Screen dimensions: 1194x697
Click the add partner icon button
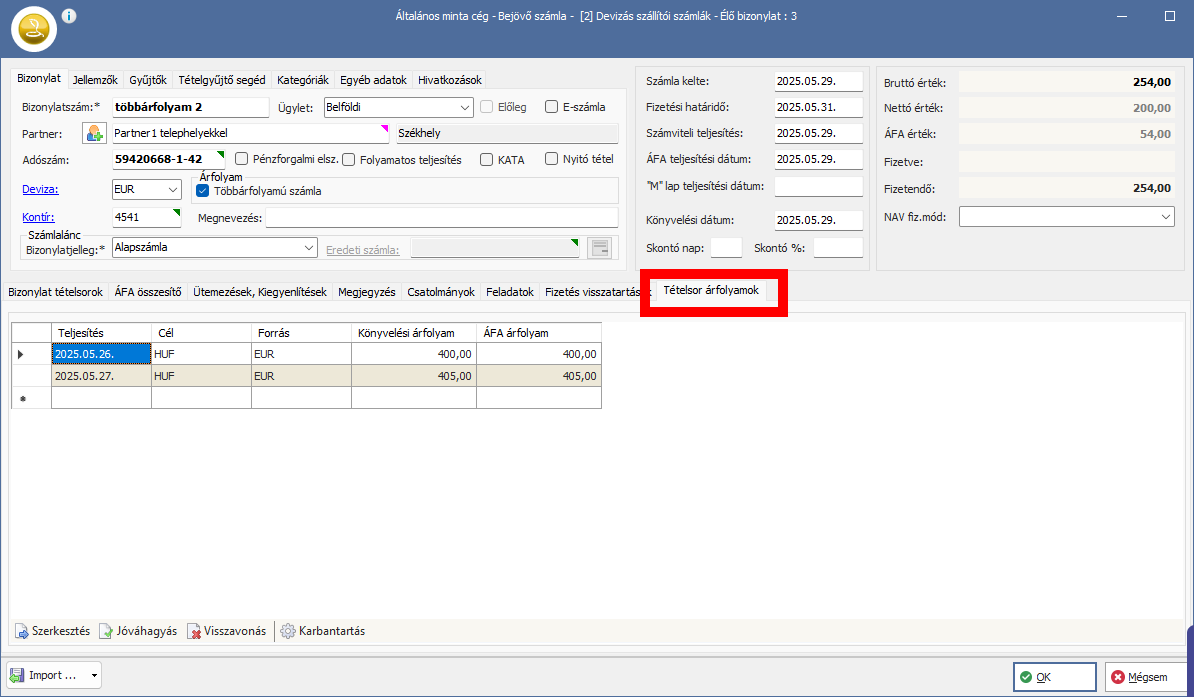pyautogui.click(x=94, y=133)
